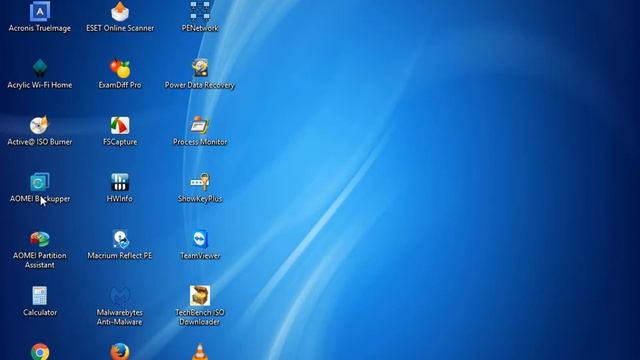Image resolution: width=640 pixels, height=360 pixels.
Task: Click the "PENetwork" label text
Action: (200, 28)
